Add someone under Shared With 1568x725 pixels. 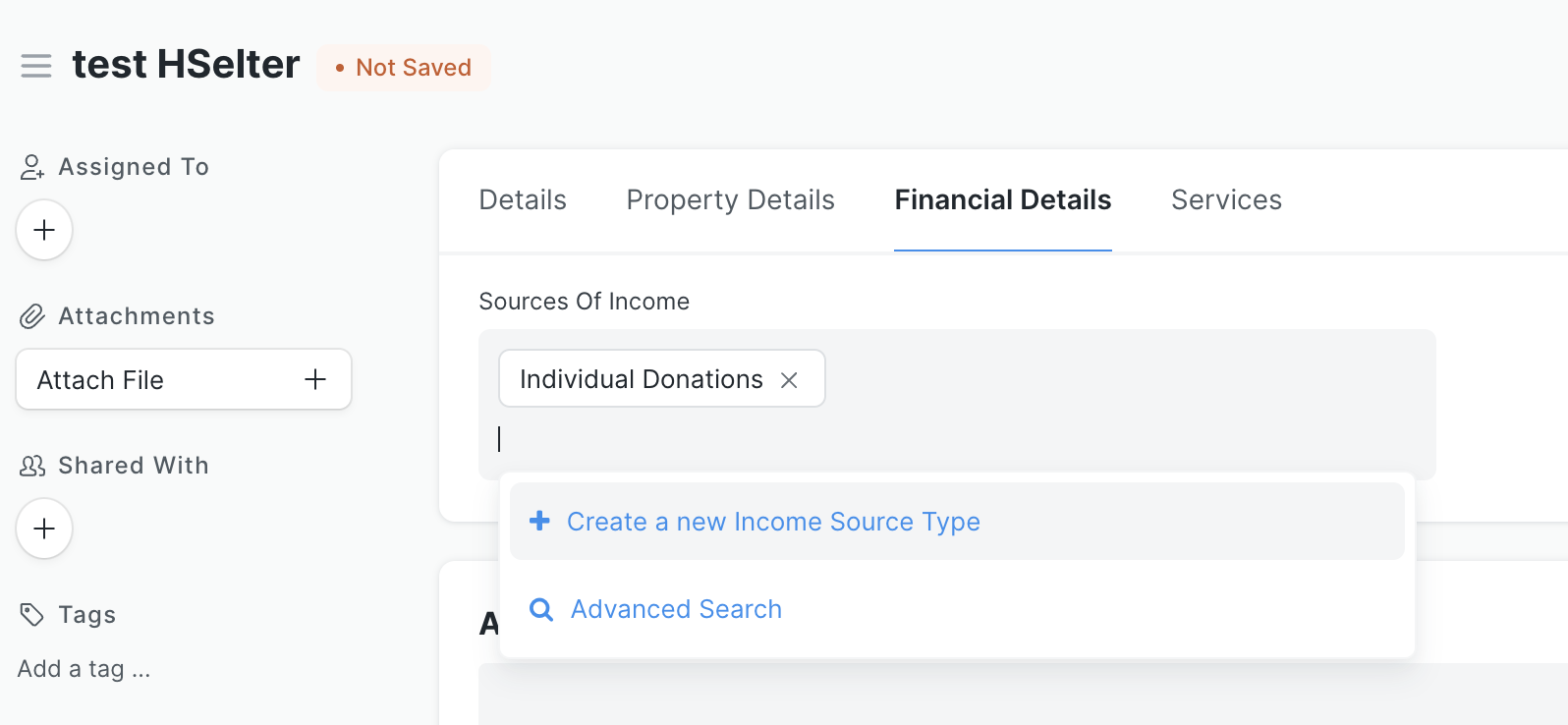click(x=43, y=528)
